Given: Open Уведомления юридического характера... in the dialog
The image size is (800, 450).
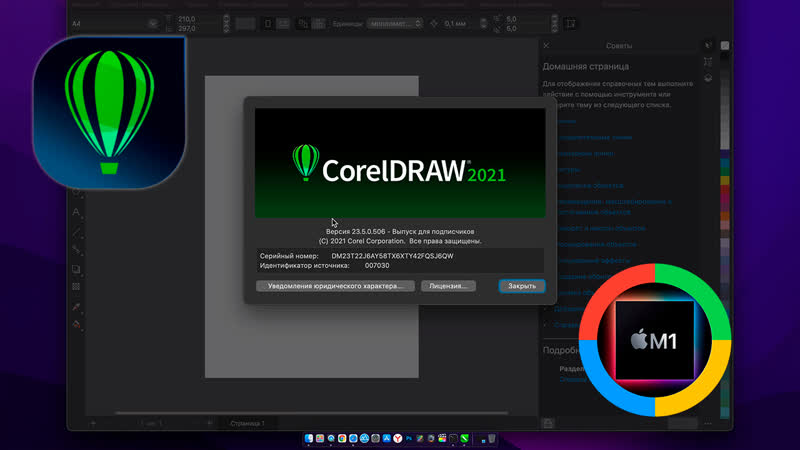Looking at the screenshot, I should click(335, 286).
